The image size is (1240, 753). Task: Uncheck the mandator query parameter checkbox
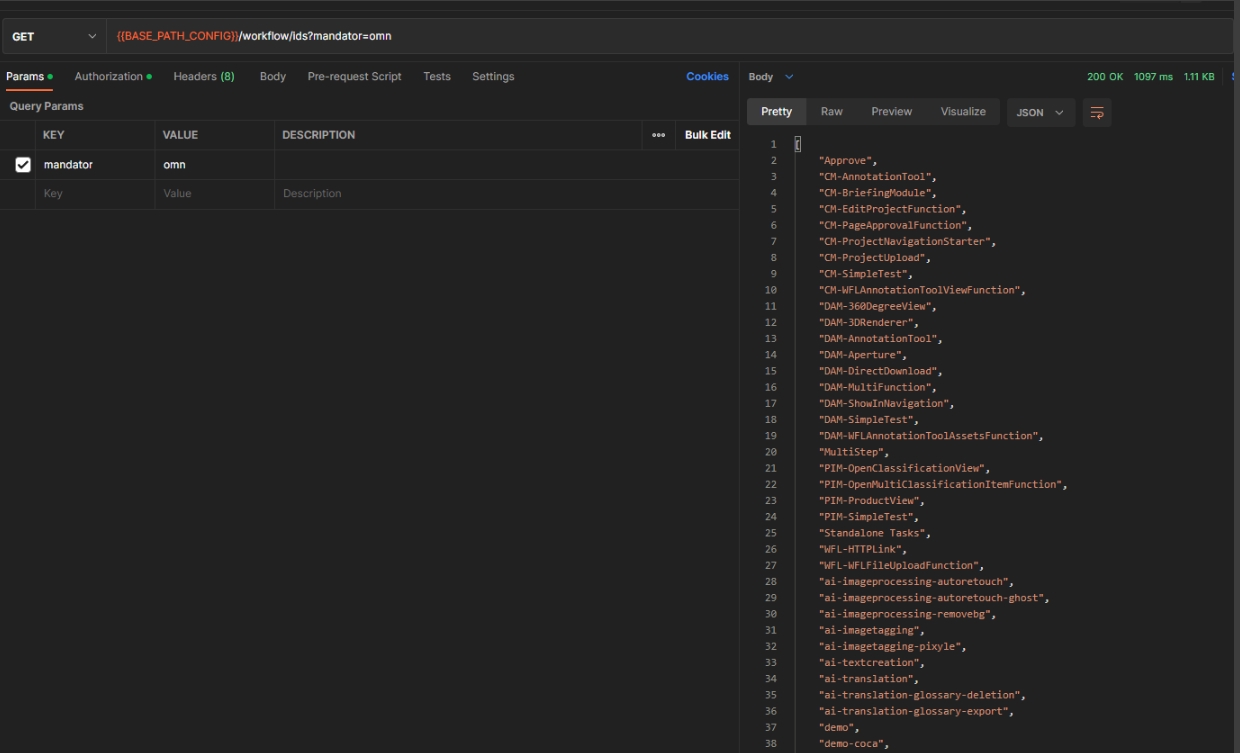pos(23,165)
